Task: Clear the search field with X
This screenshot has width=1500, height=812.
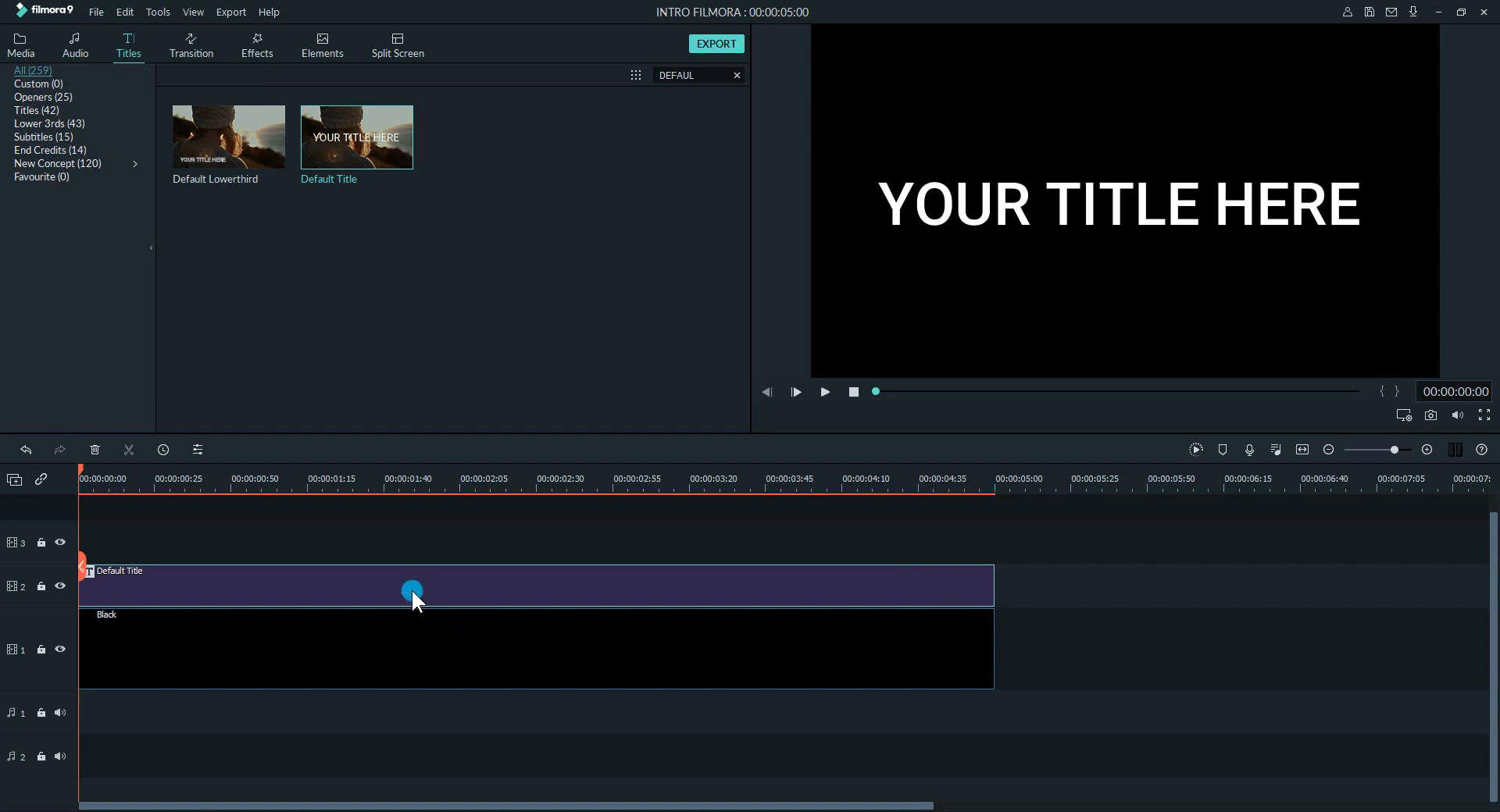Action: tap(736, 75)
